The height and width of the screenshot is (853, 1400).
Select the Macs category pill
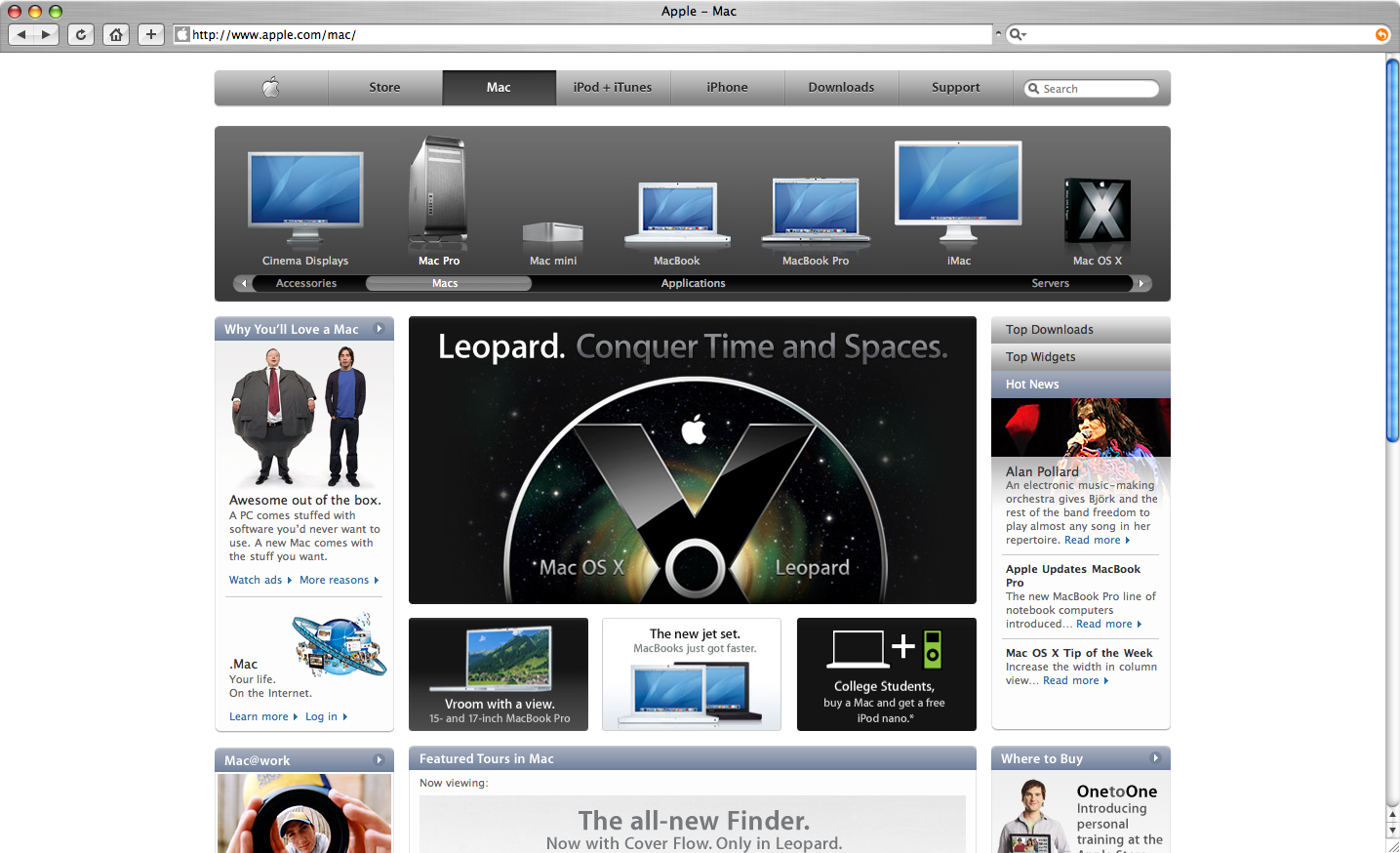coord(448,283)
